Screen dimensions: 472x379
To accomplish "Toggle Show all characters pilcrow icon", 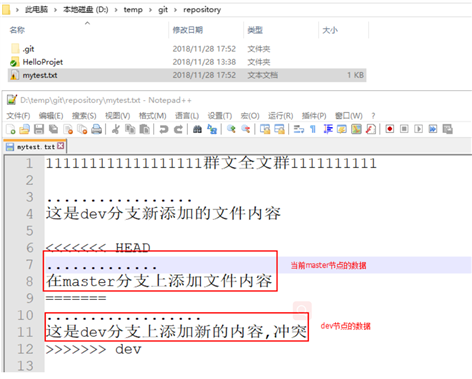I will (x=313, y=129).
